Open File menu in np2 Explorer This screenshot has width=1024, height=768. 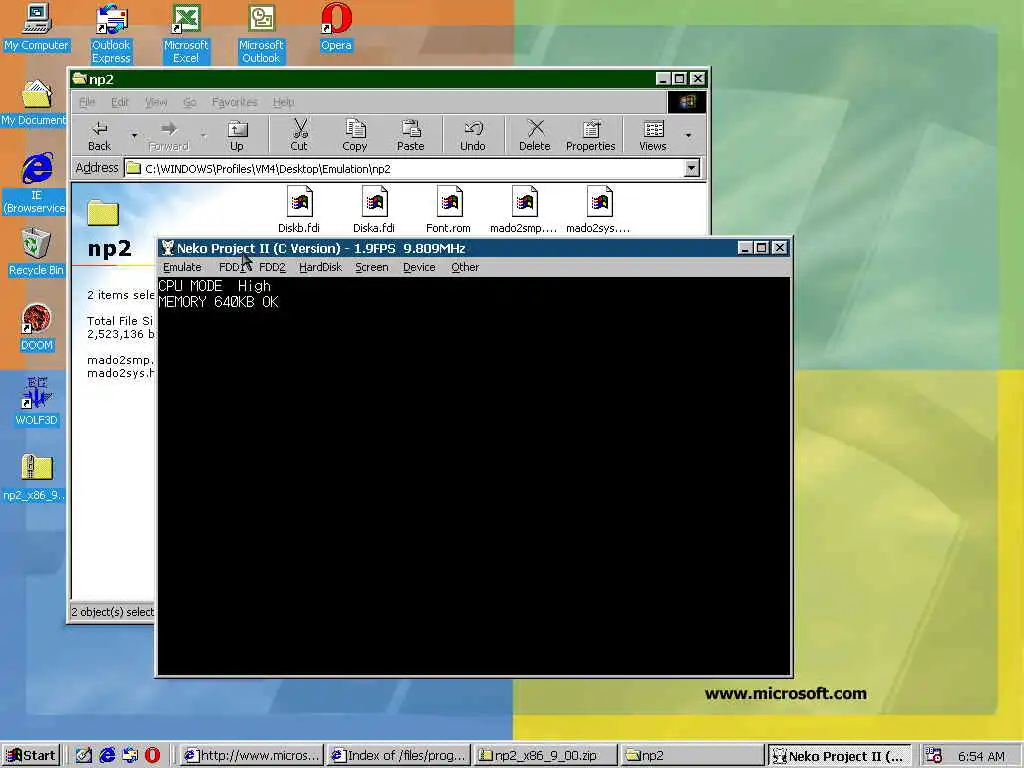click(x=87, y=102)
